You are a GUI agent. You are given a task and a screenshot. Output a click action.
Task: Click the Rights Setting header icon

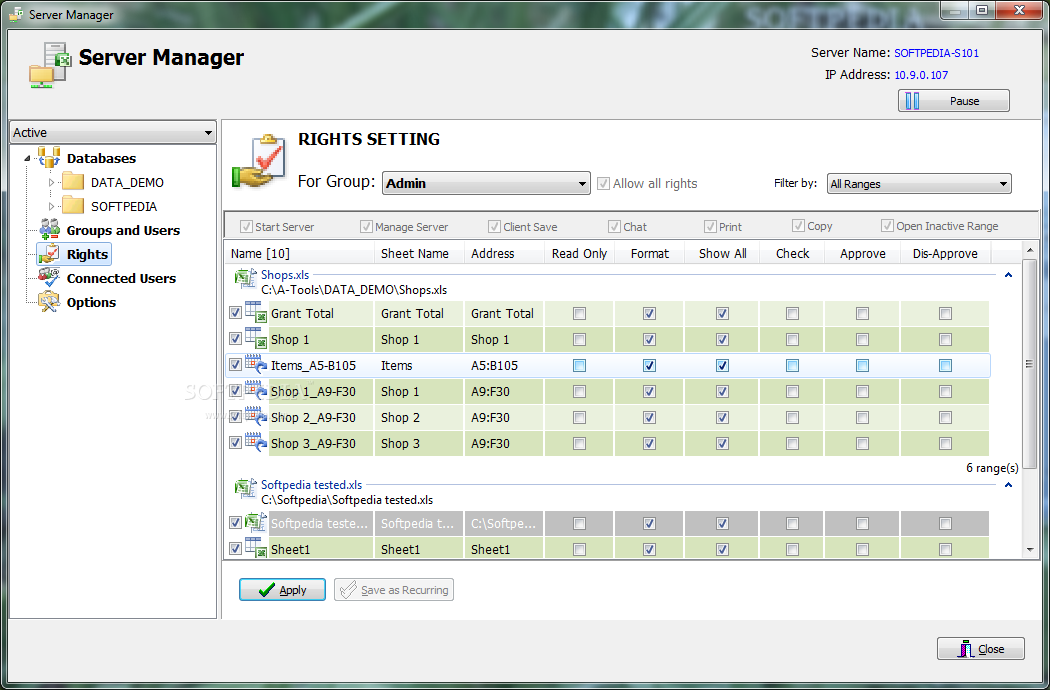[259, 161]
